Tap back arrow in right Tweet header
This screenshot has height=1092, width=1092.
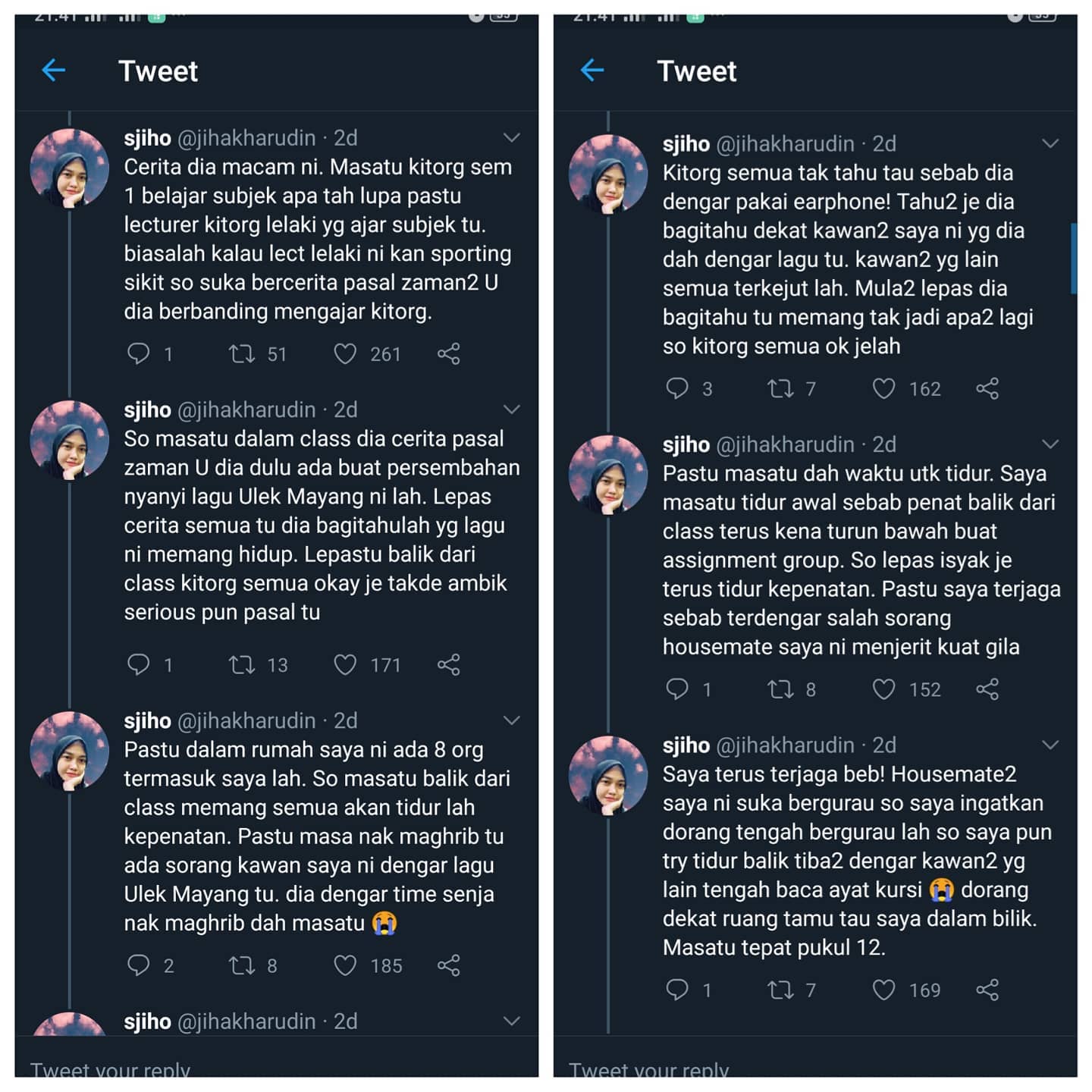click(592, 71)
